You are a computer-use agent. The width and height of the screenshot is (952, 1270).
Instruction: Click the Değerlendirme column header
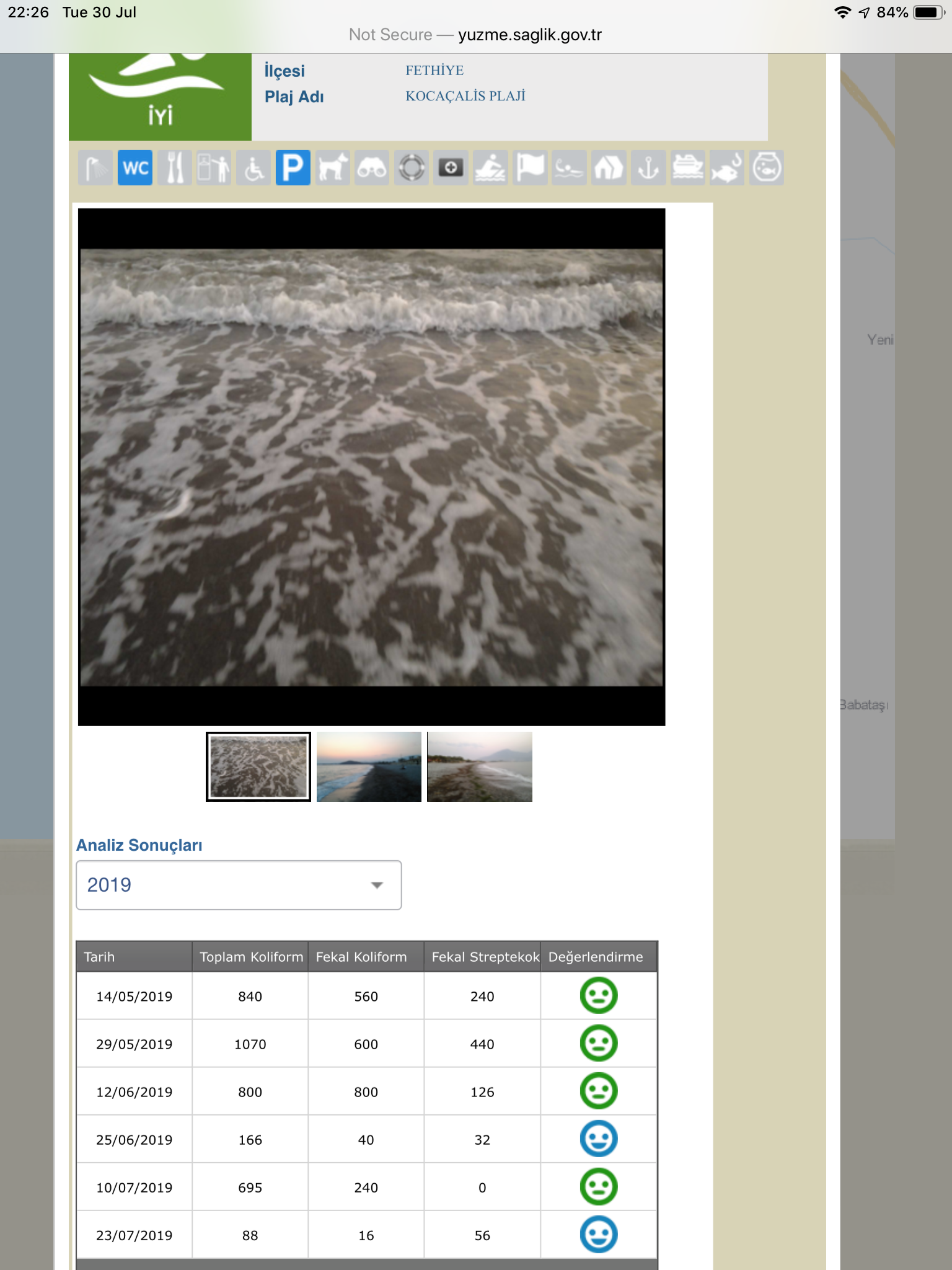(x=599, y=957)
